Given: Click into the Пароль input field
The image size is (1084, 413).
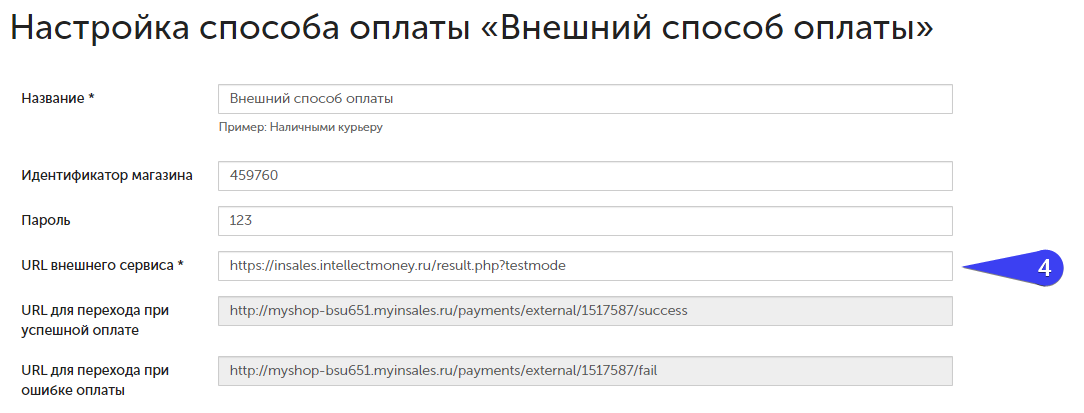Looking at the screenshot, I should [x=585, y=221].
